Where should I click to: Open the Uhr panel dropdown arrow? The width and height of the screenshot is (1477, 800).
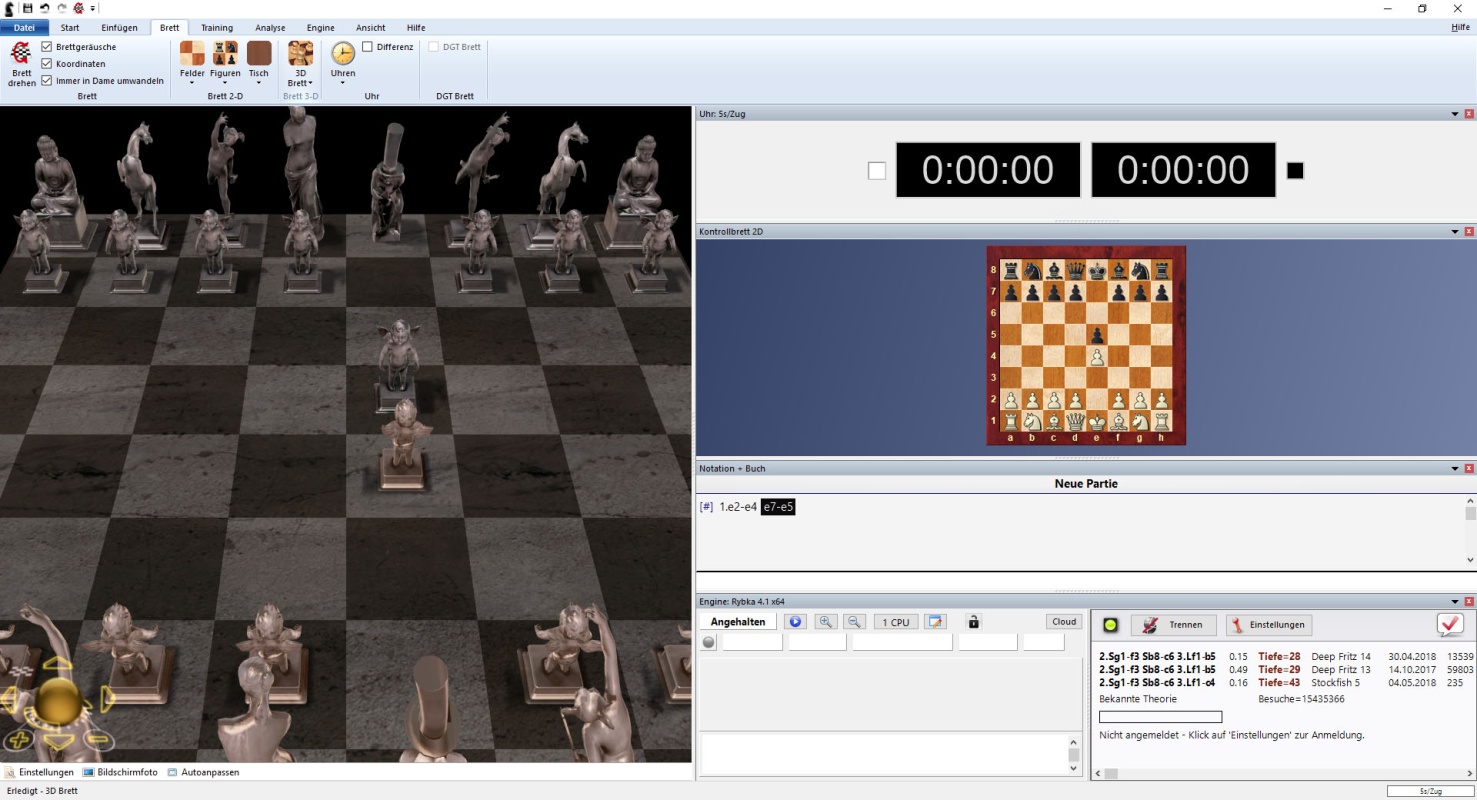tap(1455, 114)
